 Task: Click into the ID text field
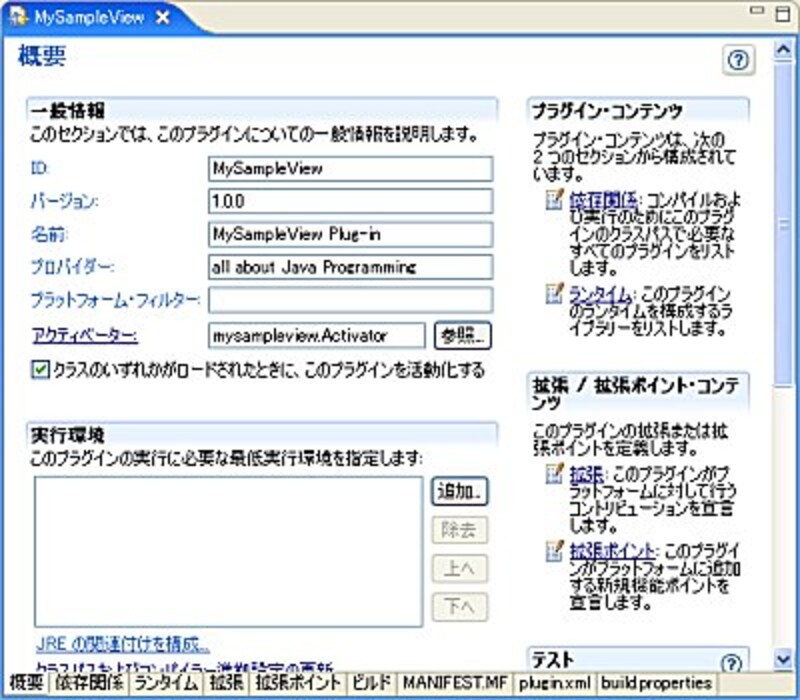click(350, 169)
